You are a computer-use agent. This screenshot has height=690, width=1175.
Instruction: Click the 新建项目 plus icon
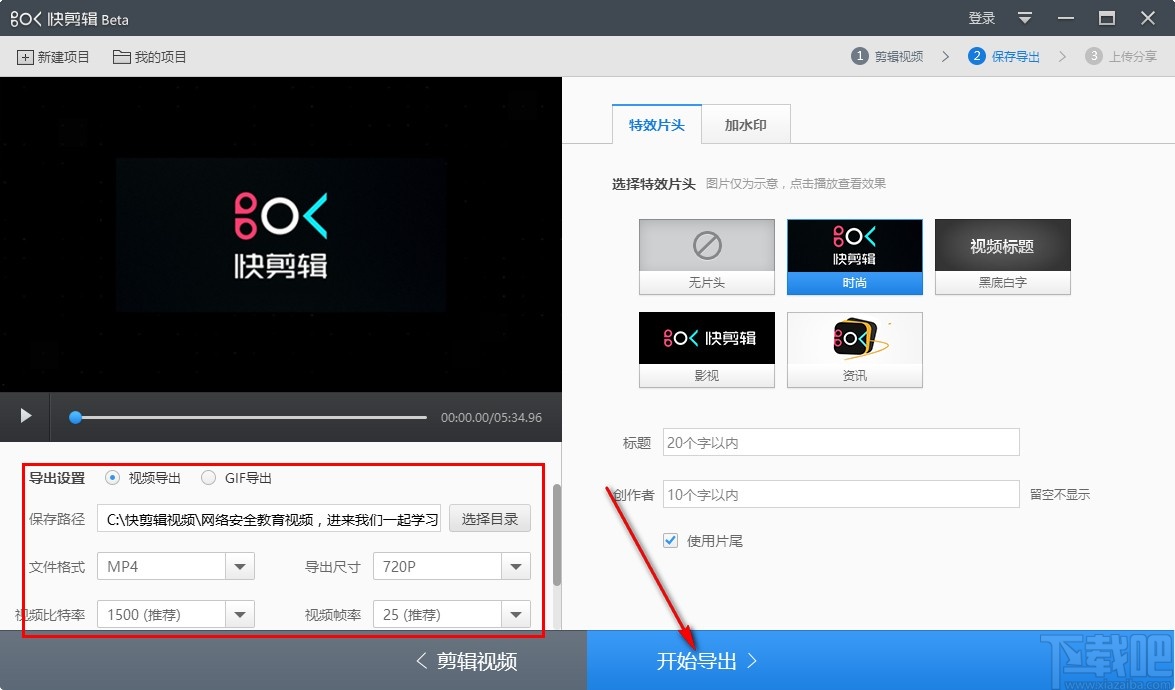click(25, 57)
